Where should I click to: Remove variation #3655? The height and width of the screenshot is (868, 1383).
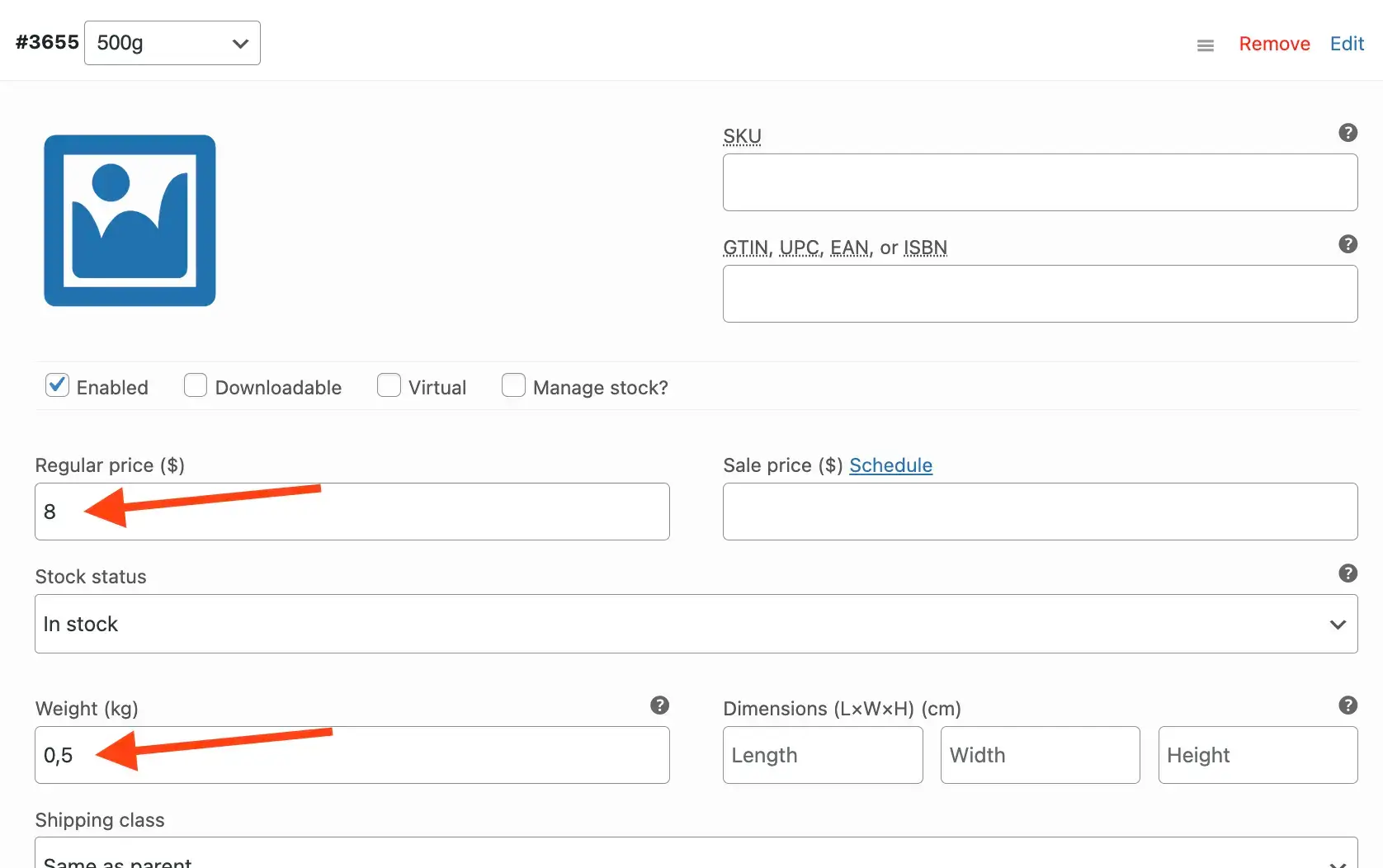point(1274,44)
